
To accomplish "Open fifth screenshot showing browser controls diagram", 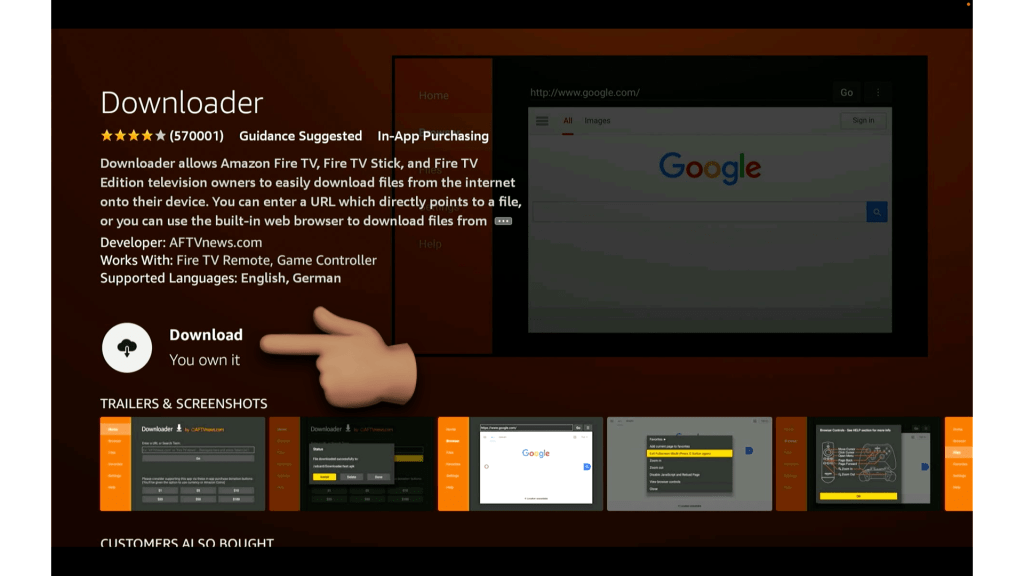I will [858, 464].
